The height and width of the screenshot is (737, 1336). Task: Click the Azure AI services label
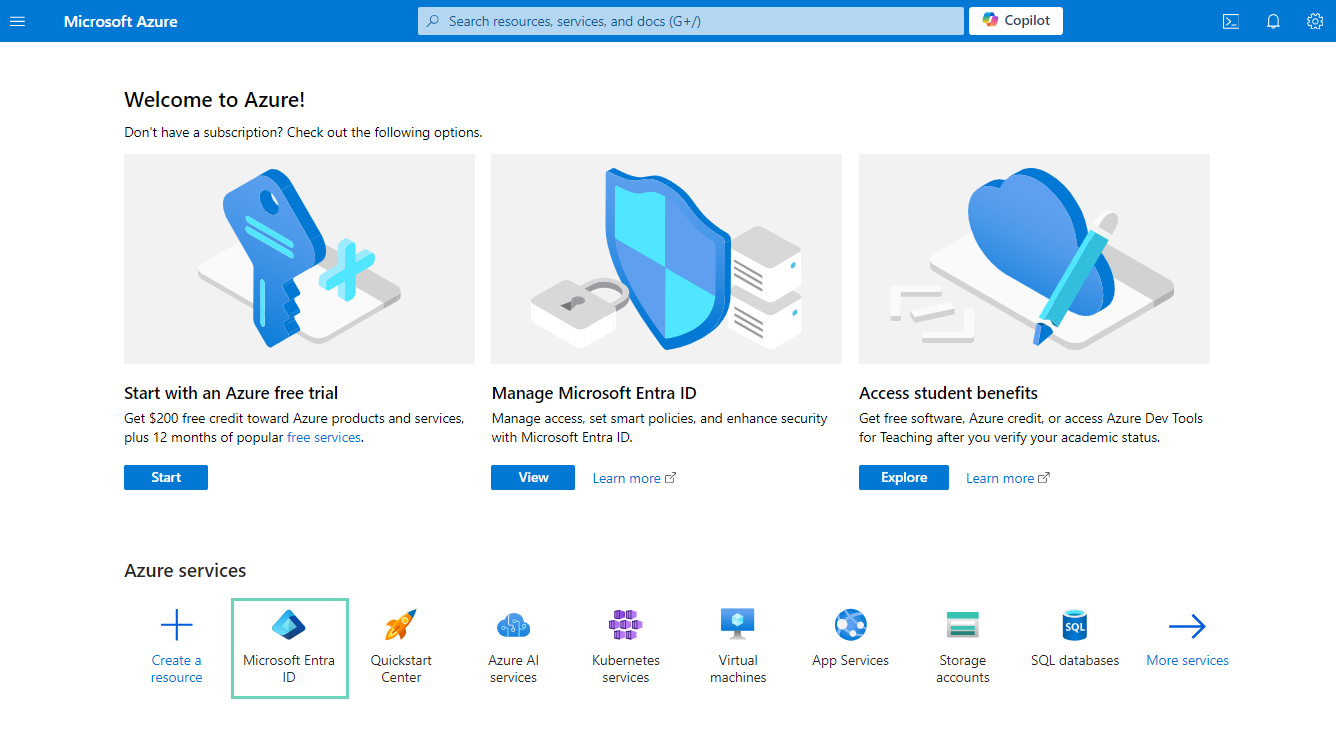point(513,669)
